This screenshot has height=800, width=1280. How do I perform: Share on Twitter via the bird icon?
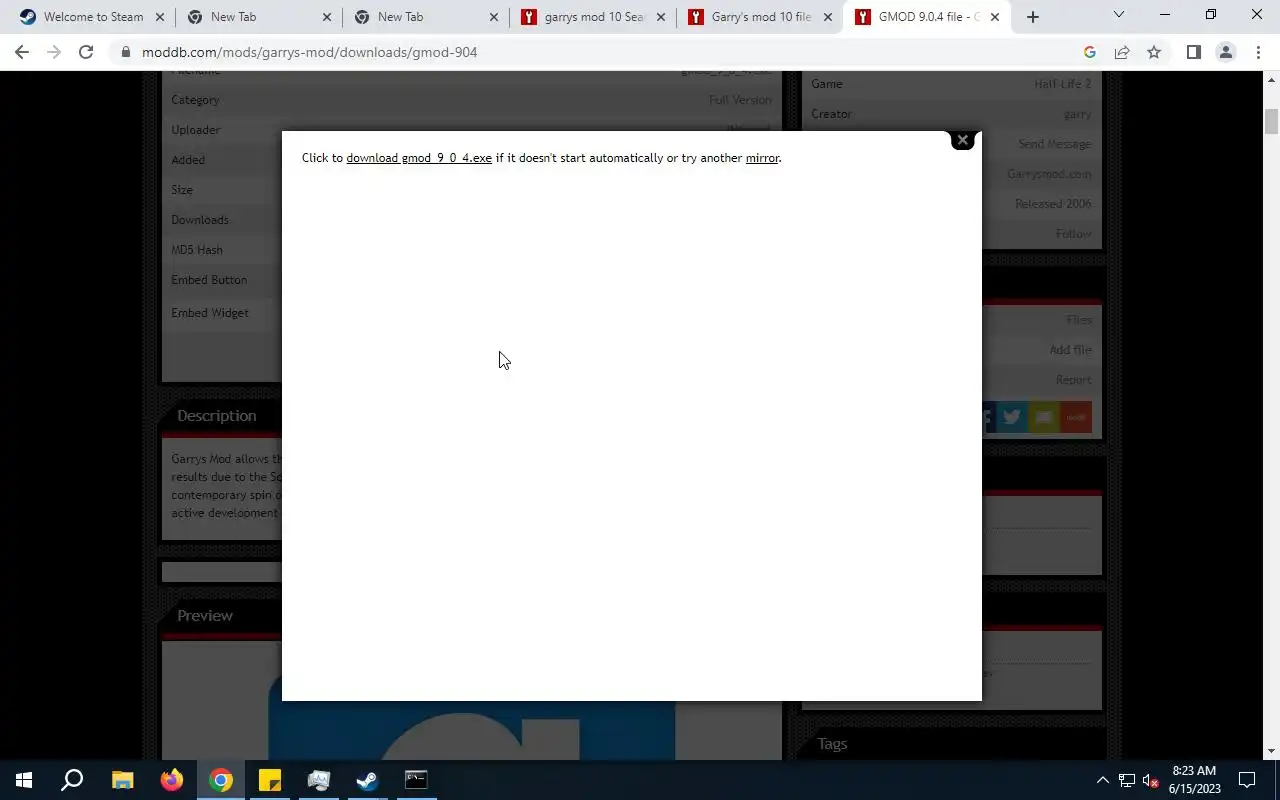pyautogui.click(x=1012, y=417)
